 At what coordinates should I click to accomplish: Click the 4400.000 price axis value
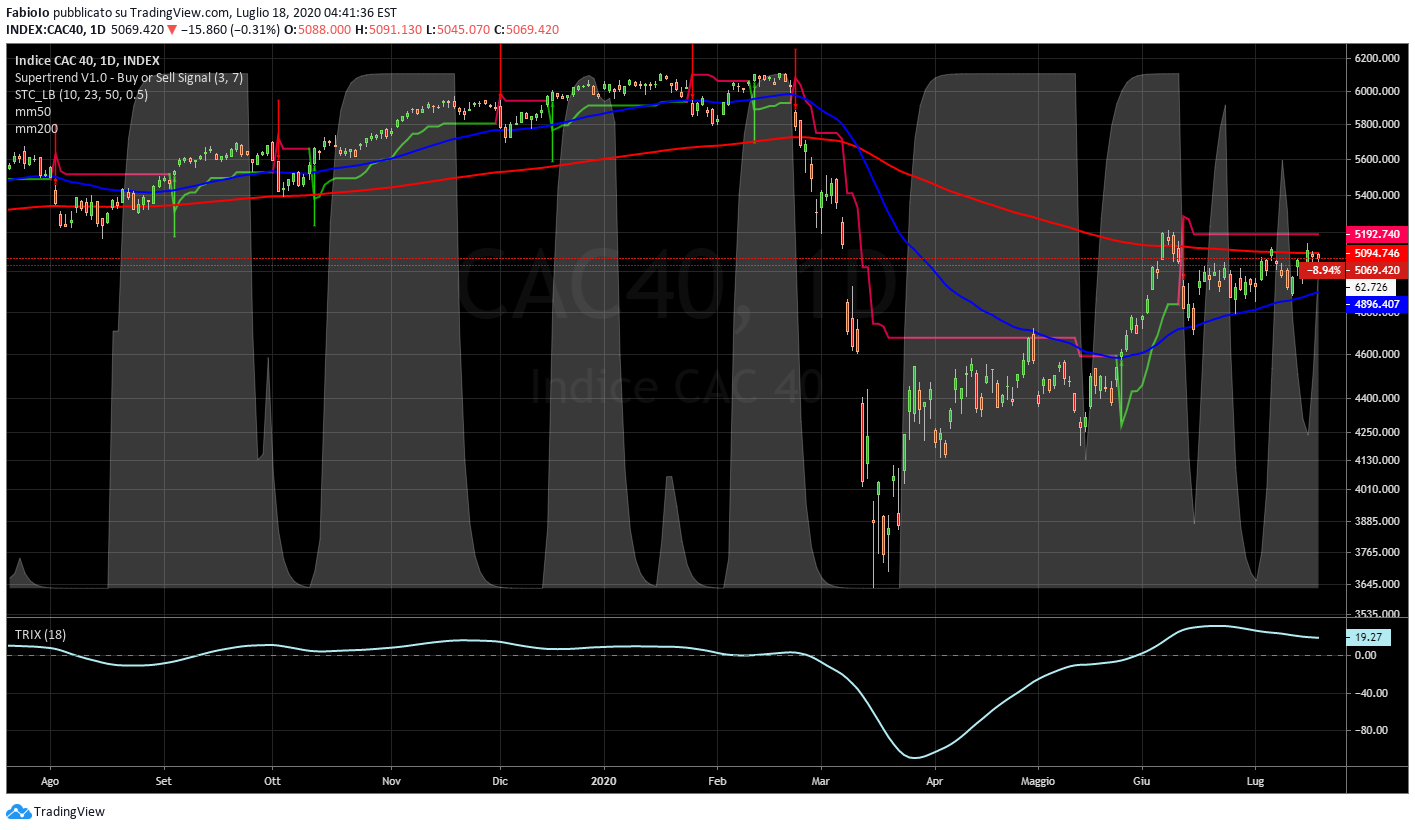coord(1376,398)
